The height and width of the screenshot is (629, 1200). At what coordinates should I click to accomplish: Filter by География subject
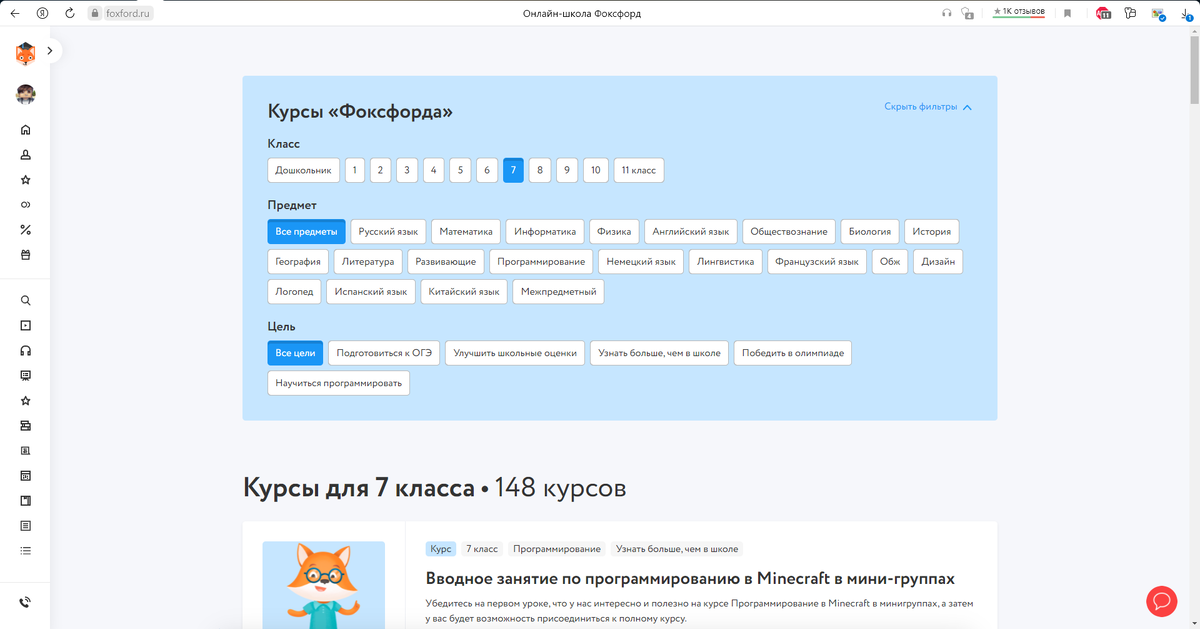click(298, 262)
